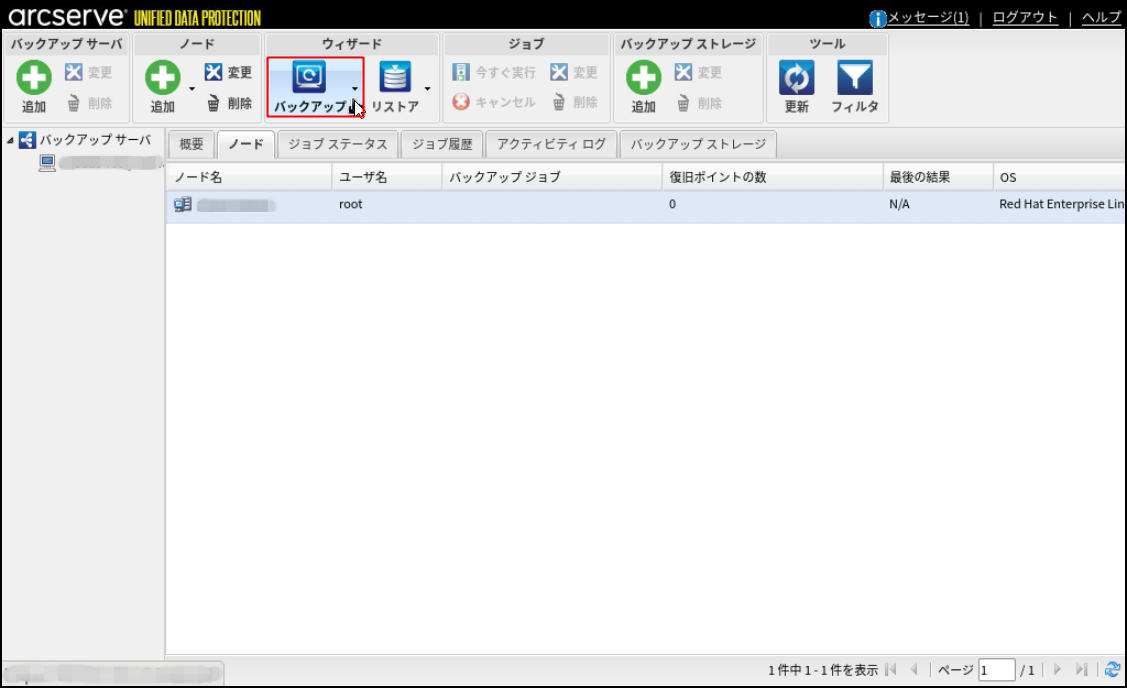Open node add dropdown arrow

tap(192, 89)
